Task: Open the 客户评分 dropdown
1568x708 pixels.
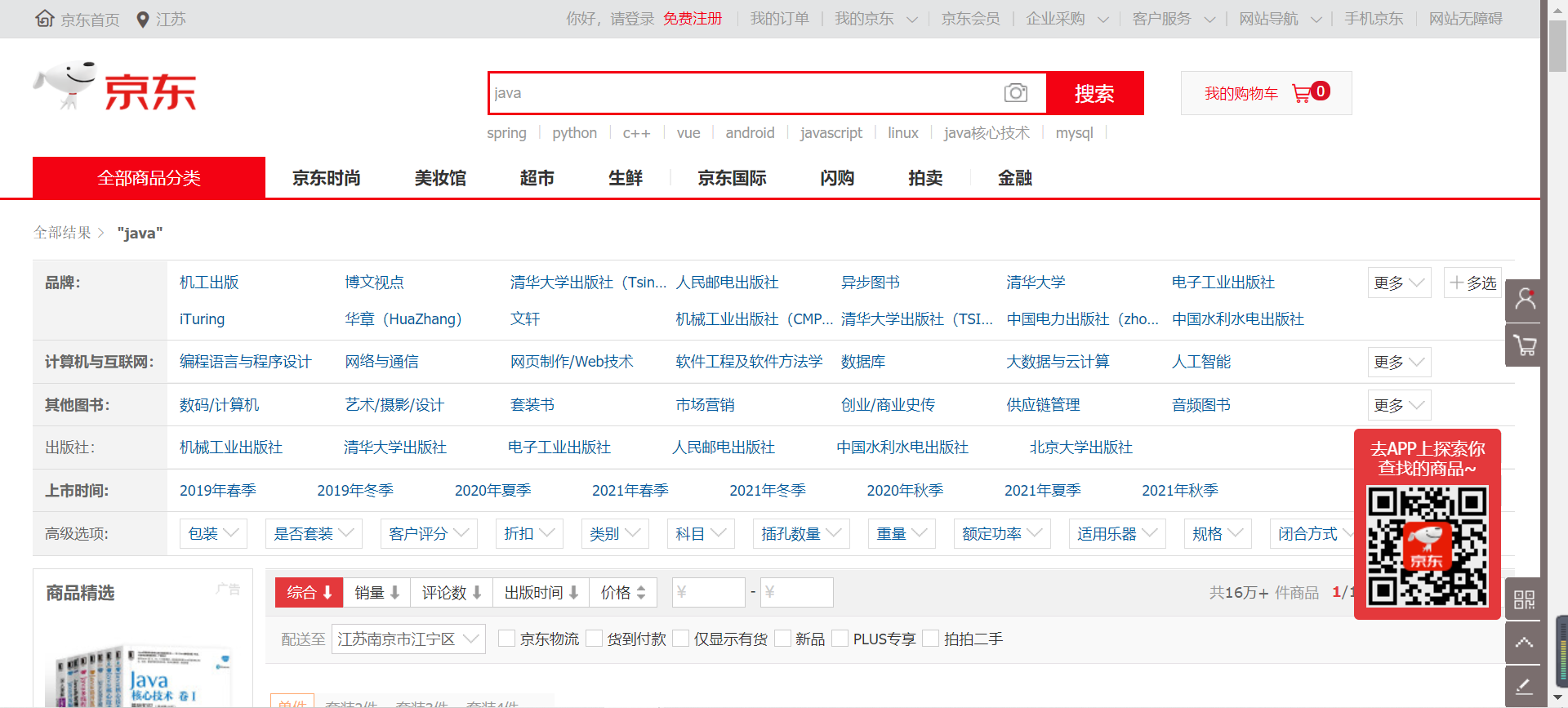Action: click(x=430, y=533)
